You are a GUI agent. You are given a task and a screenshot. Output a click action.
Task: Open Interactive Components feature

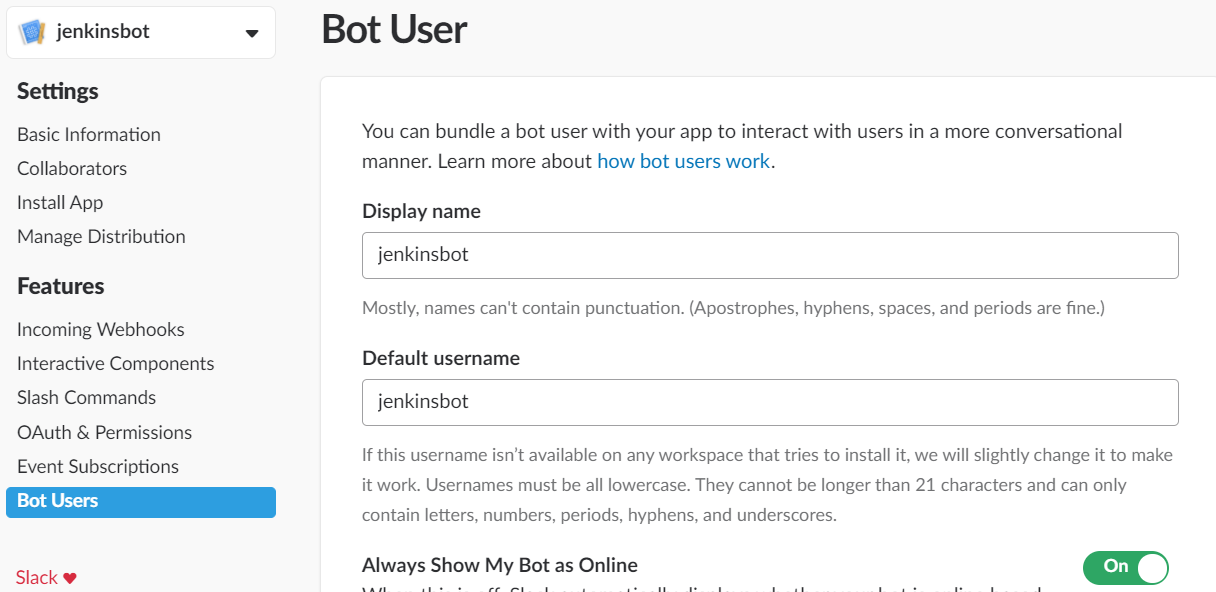[x=116, y=363]
